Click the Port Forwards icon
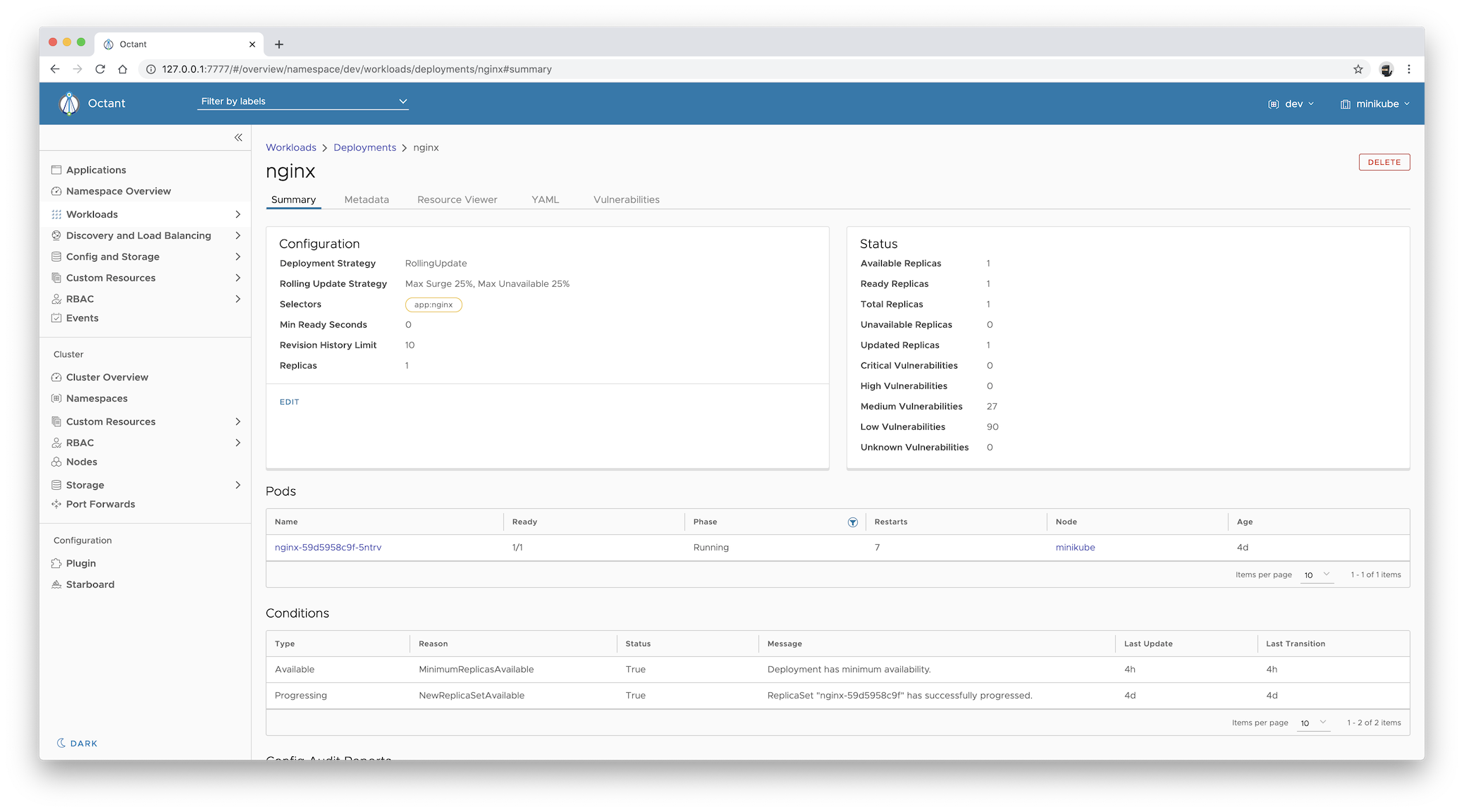Image resolution: width=1464 pixels, height=812 pixels. tap(56, 504)
